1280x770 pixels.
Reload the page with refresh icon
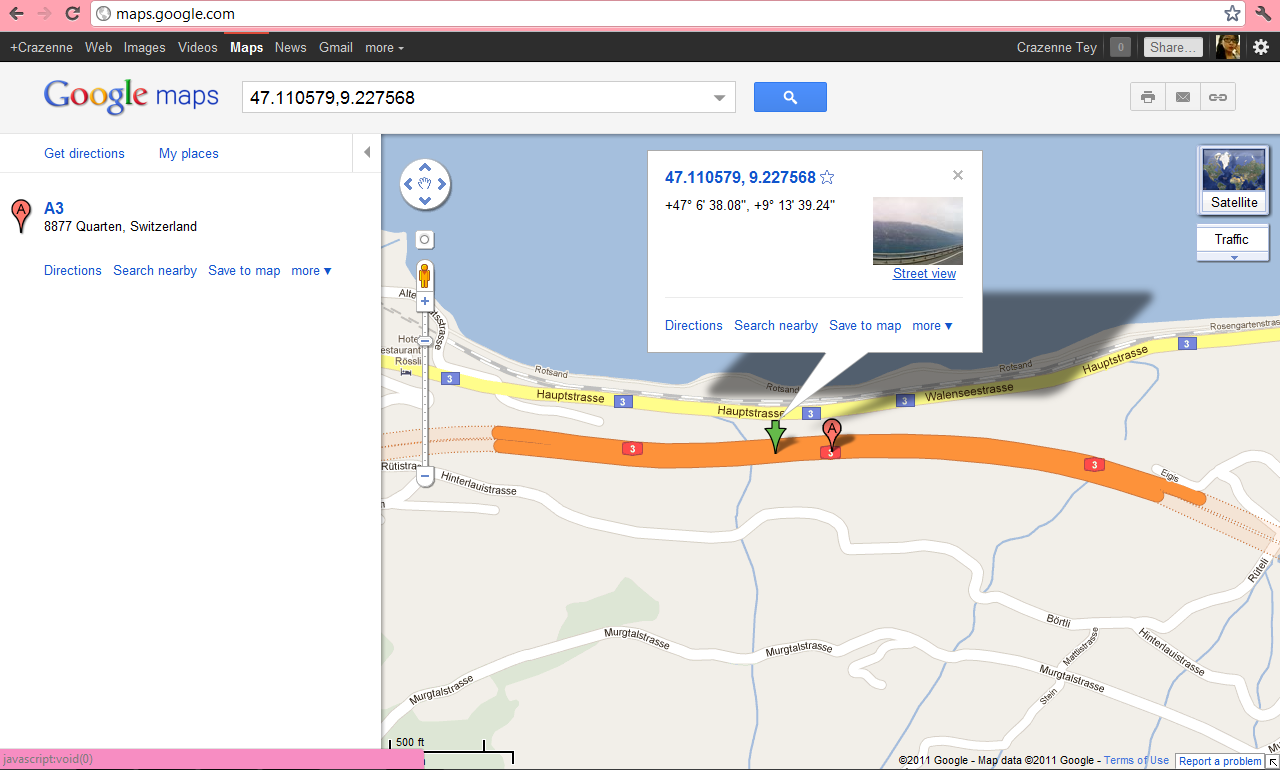(72, 14)
